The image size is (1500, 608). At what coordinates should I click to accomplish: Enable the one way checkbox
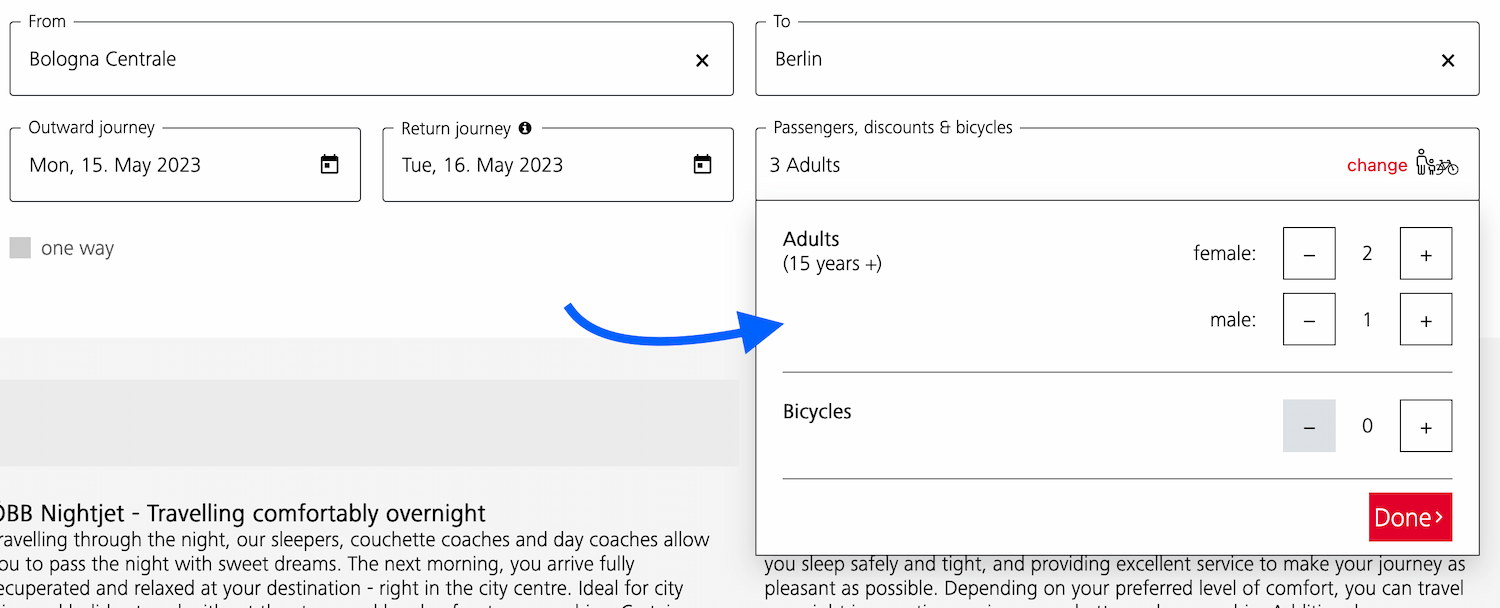point(20,247)
